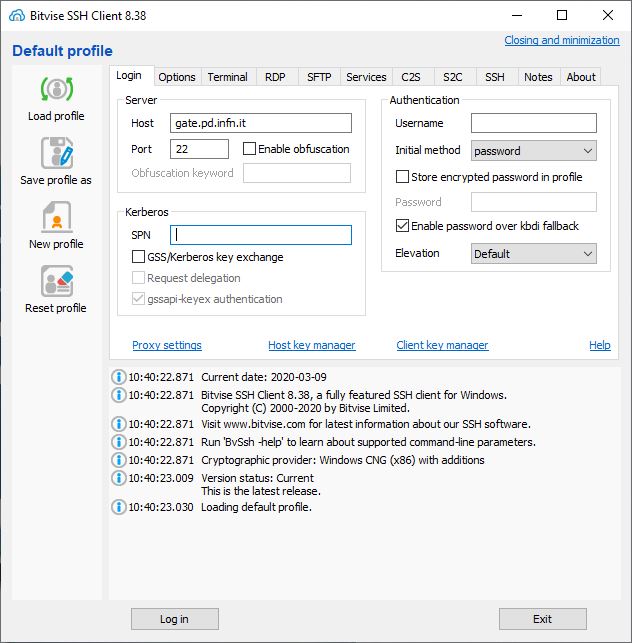
Task: Switch to the Services tab
Action: tap(366, 77)
